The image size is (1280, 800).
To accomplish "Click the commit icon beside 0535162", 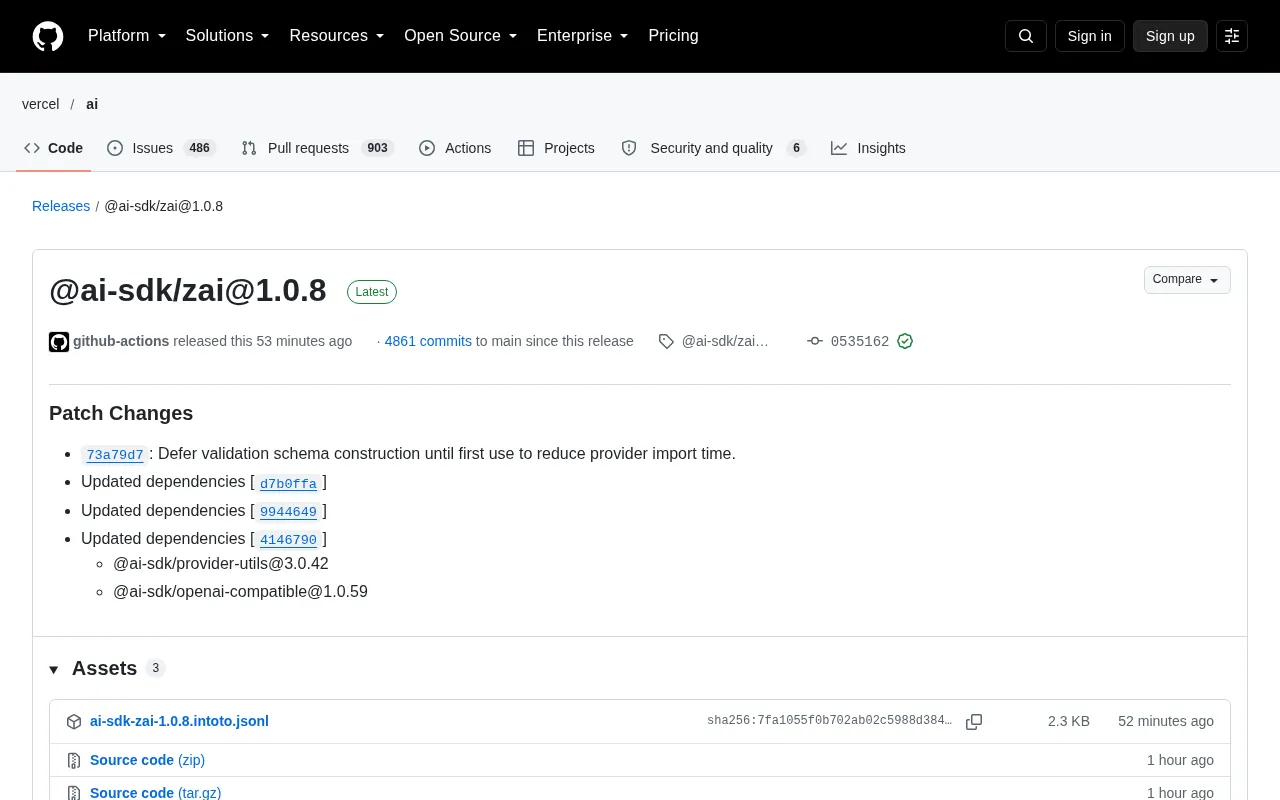I will (x=815, y=341).
